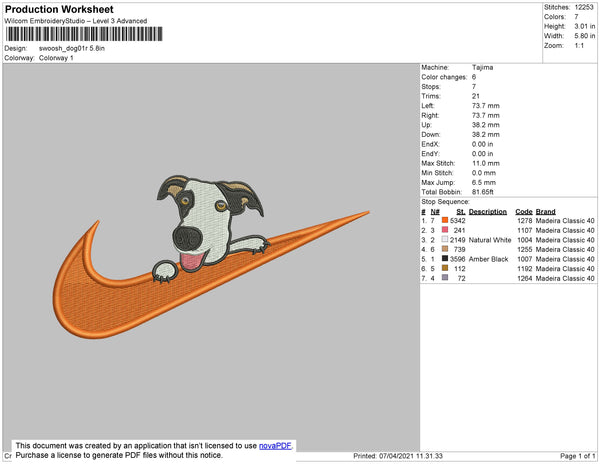The height and width of the screenshot is (464, 600).
Task: Click the 'Description' column header
Action: tap(488, 212)
